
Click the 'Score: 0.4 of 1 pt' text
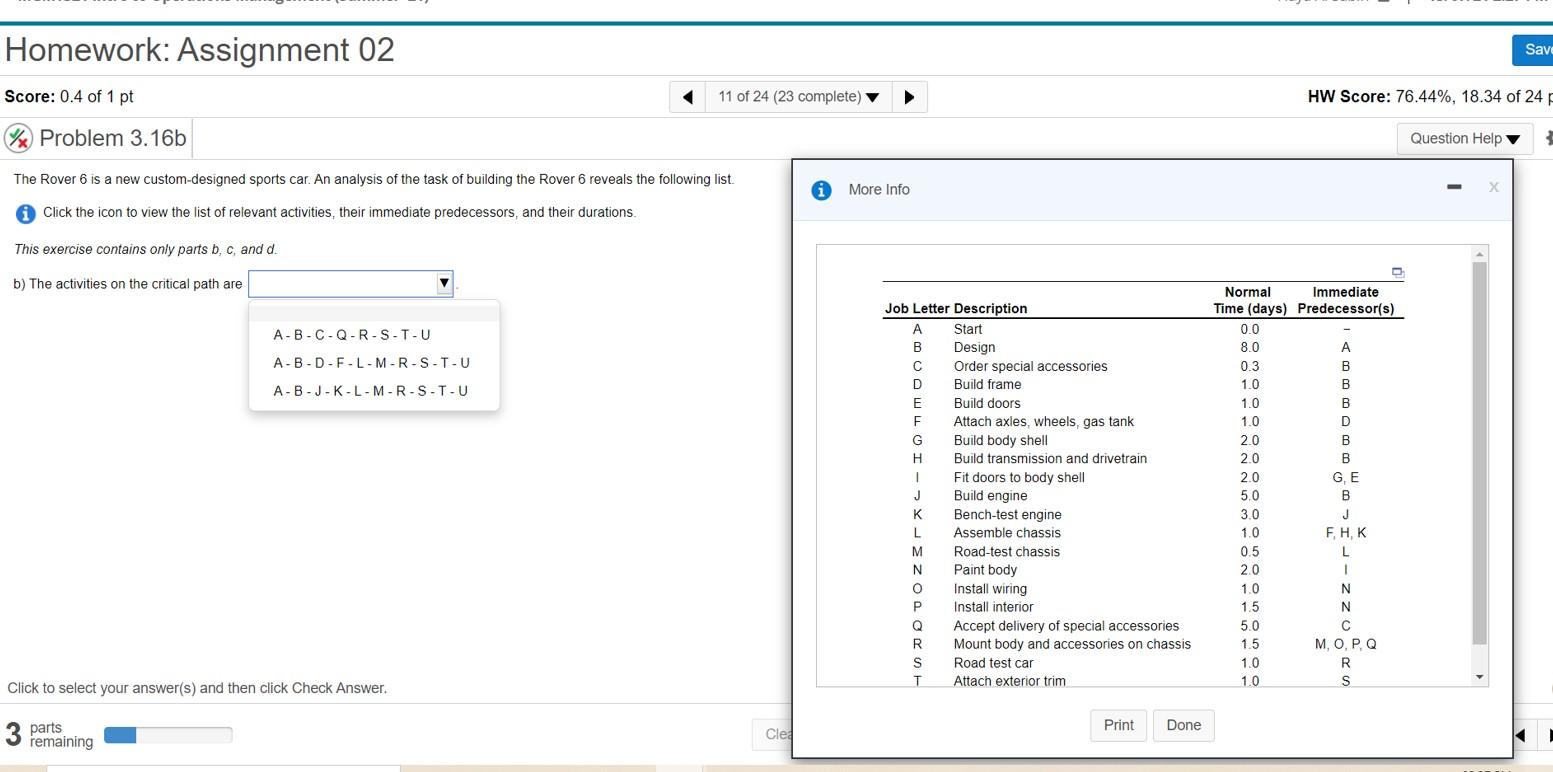(69, 97)
